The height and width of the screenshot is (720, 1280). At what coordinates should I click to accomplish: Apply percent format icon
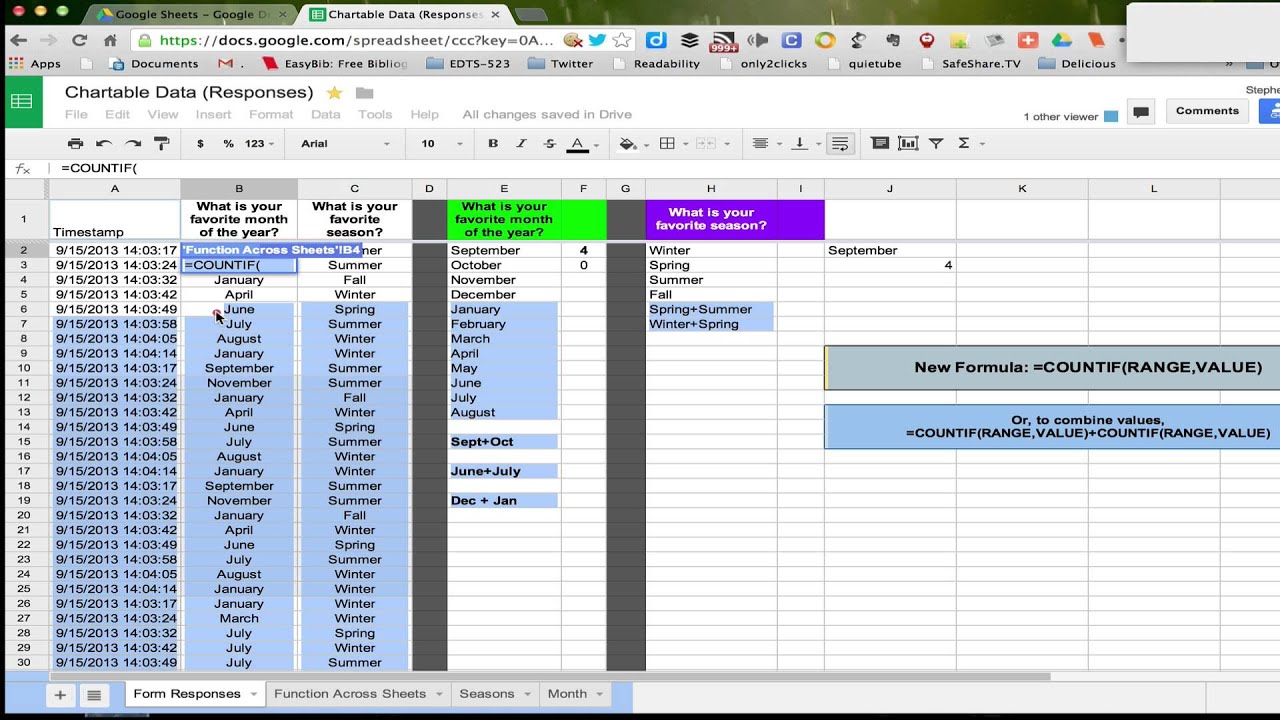coord(228,144)
